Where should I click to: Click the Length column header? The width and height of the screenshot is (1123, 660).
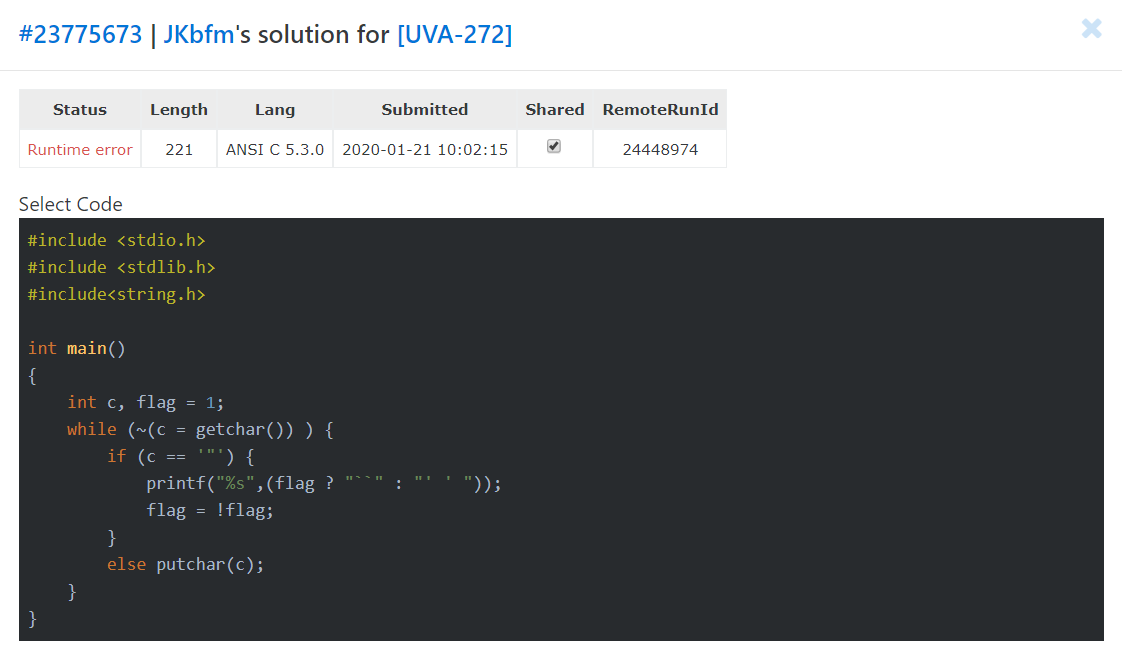[x=179, y=110]
